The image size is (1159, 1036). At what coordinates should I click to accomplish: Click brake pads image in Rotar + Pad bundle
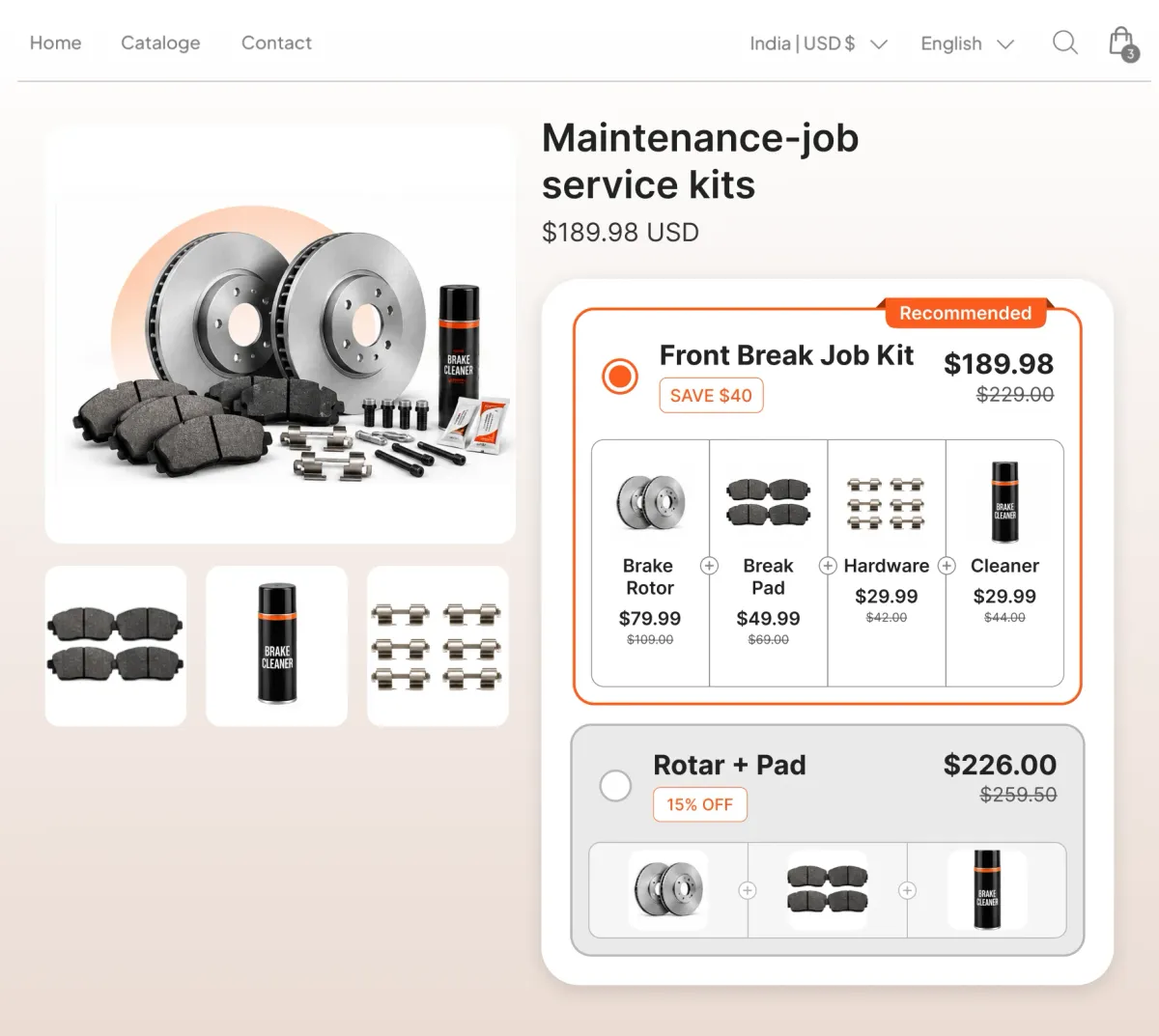pos(828,890)
